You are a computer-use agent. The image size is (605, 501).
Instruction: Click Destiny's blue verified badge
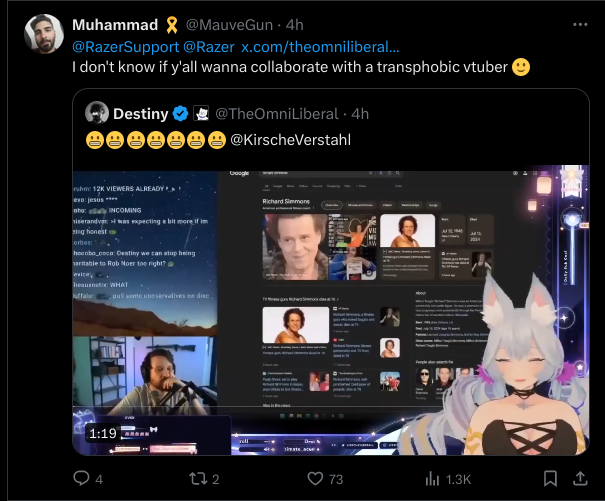180,114
